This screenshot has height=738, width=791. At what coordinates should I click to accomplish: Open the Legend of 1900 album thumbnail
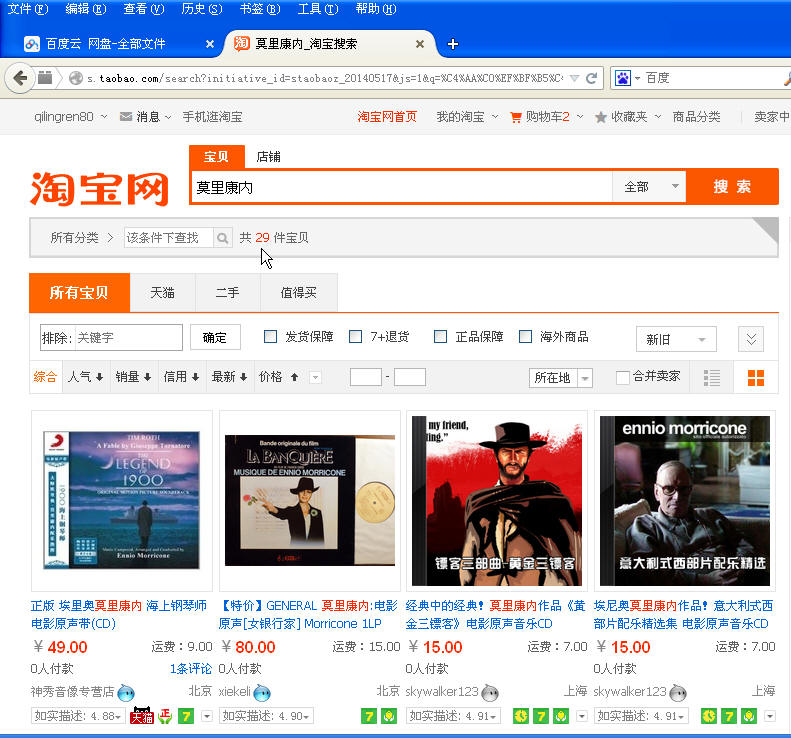pos(122,500)
